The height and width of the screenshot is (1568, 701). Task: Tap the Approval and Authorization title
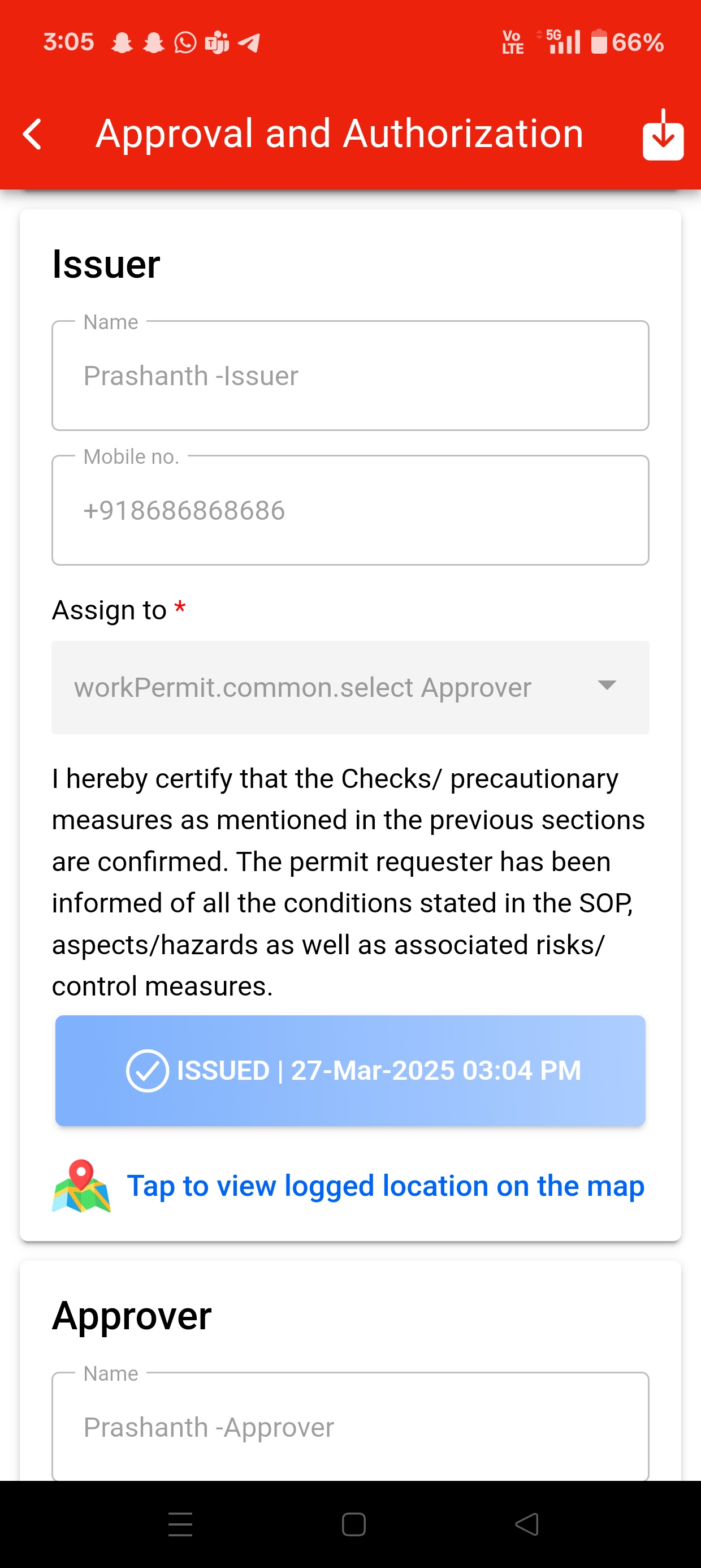click(340, 134)
